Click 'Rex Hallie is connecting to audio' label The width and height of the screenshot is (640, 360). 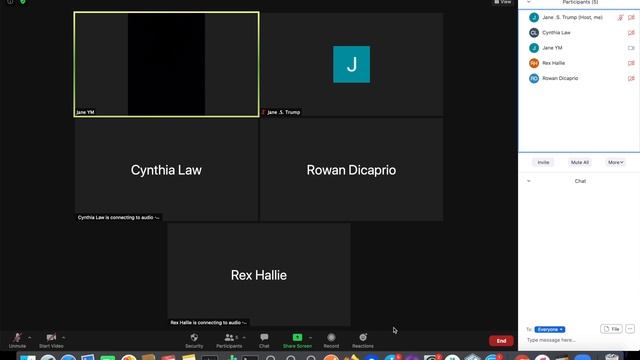pyautogui.click(x=209, y=322)
